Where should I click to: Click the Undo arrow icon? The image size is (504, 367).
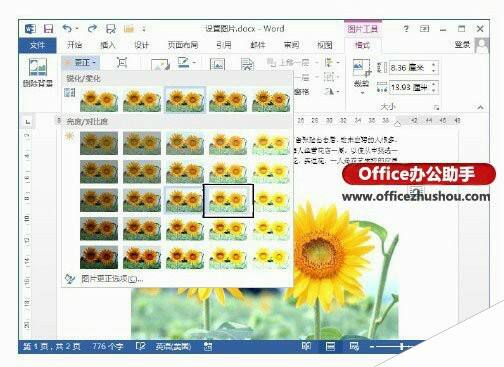(67, 29)
